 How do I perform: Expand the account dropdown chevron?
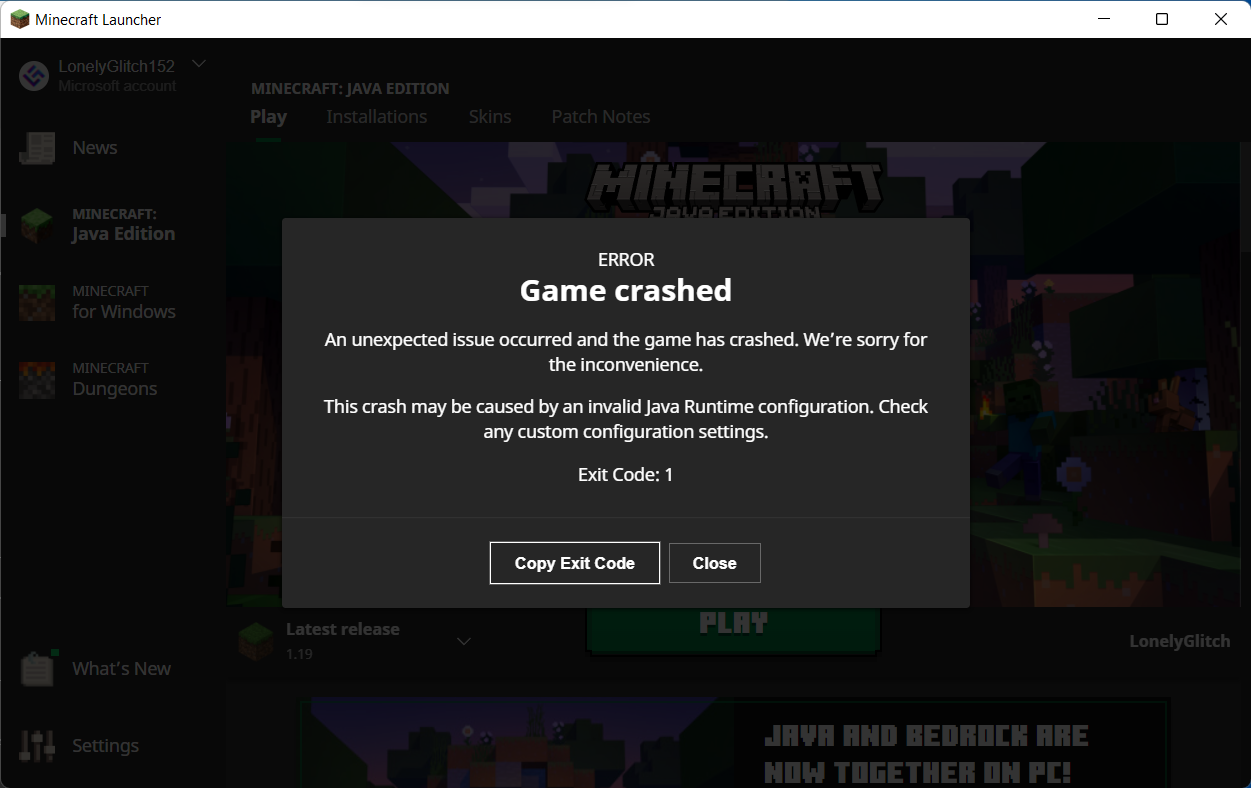(199, 64)
